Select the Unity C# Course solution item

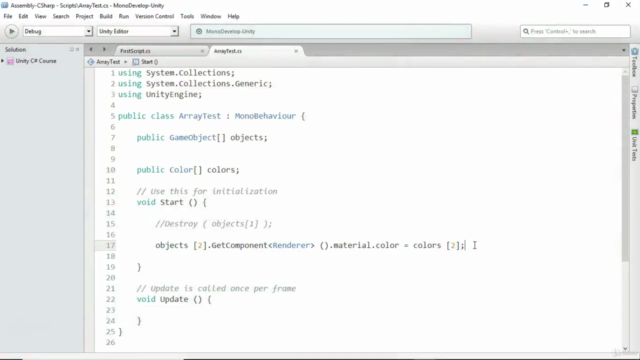[36, 61]
